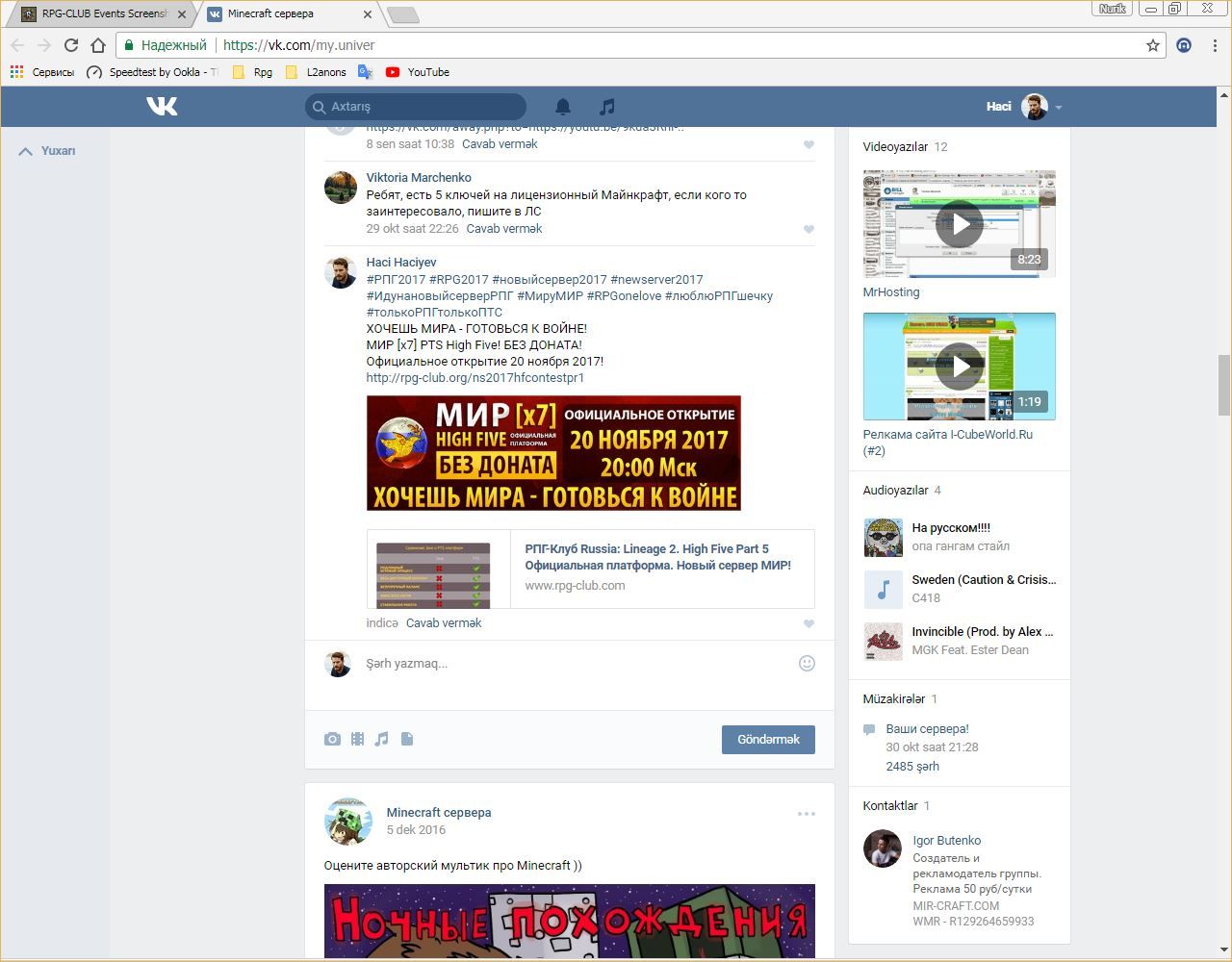
Task: Go to browser home page
Action: coord(97,45)
